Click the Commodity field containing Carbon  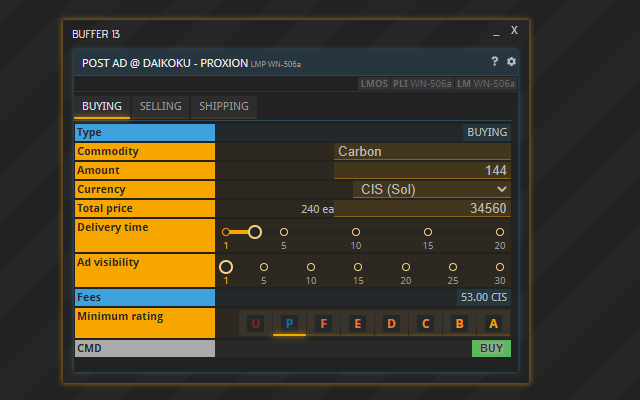pyautogui.click(x=422, y=151)
